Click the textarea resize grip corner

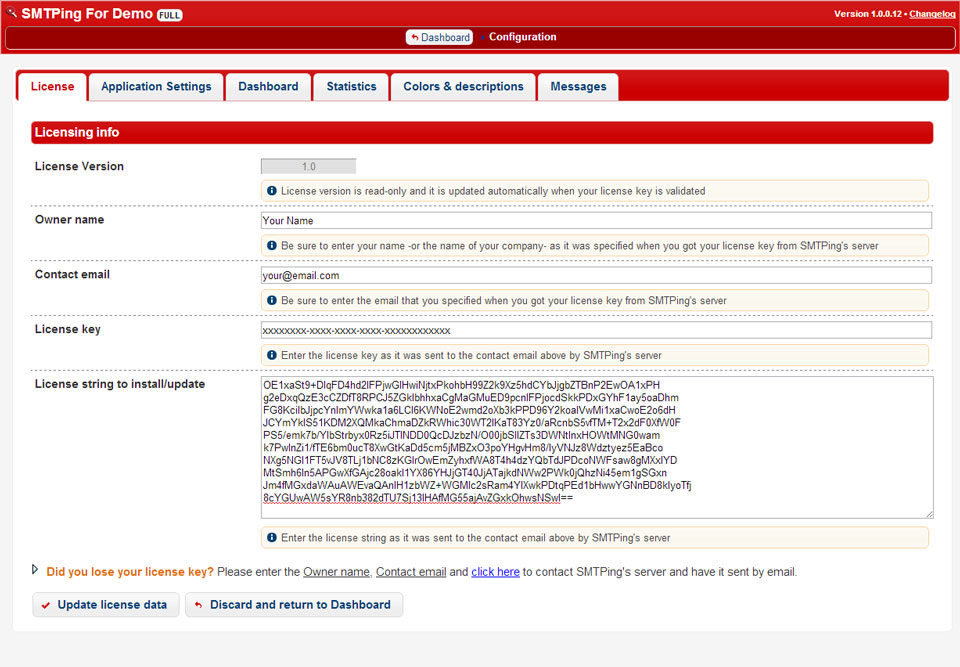[x=929, y=514]
